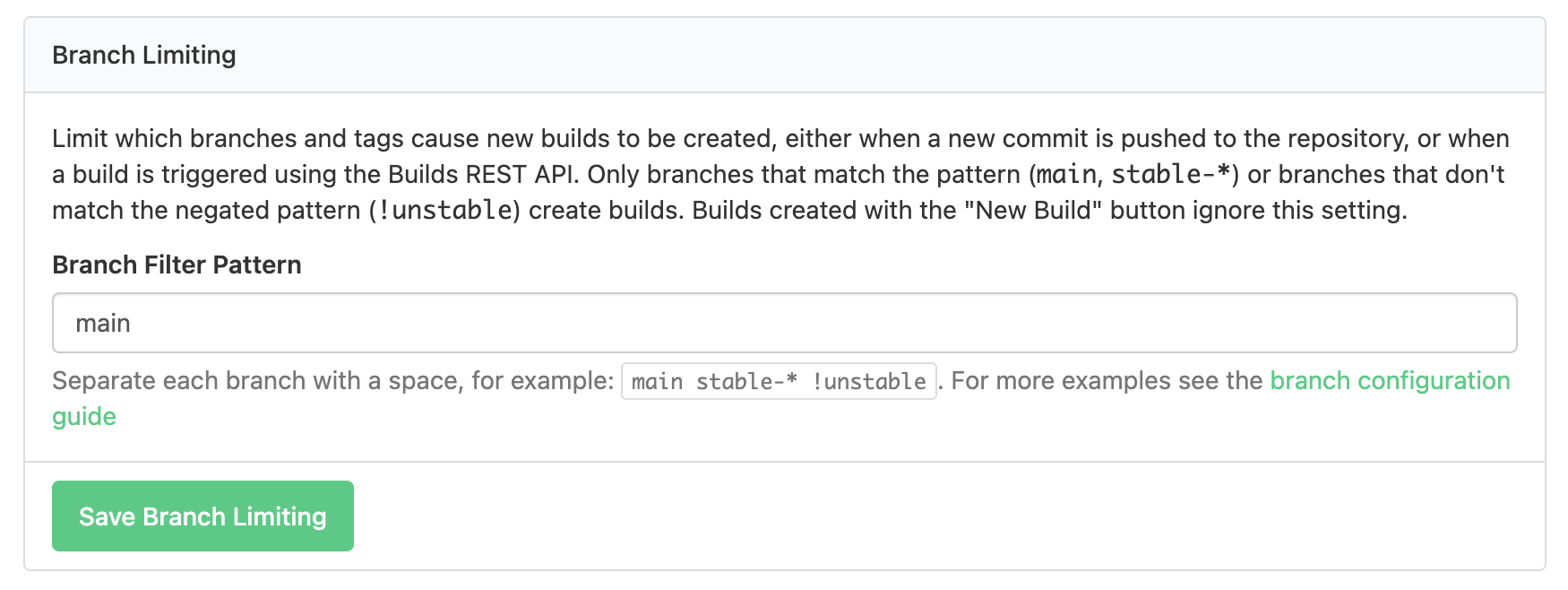Viewport: 1568px width, 590px height.
Task: Click the Branch Limiting panel header
Action: point(144,55)
